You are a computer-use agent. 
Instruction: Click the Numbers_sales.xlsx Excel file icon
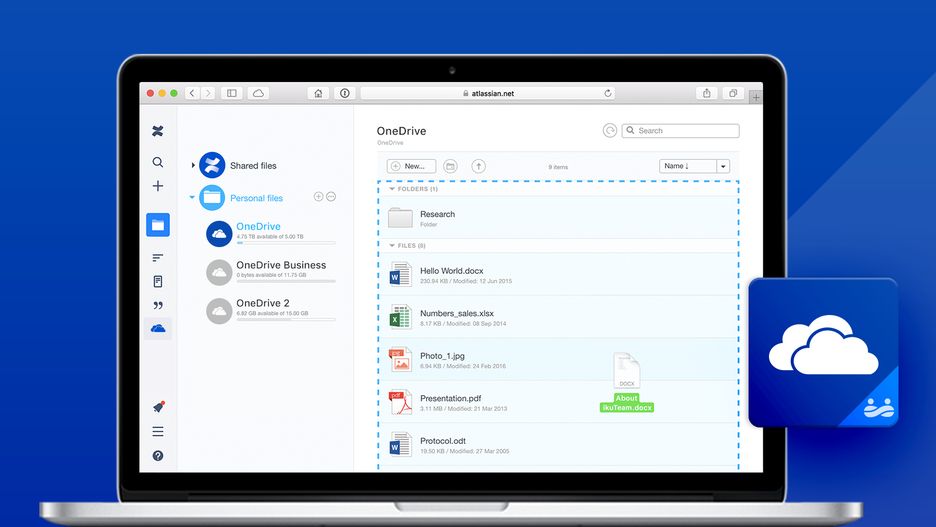[400, 318]
